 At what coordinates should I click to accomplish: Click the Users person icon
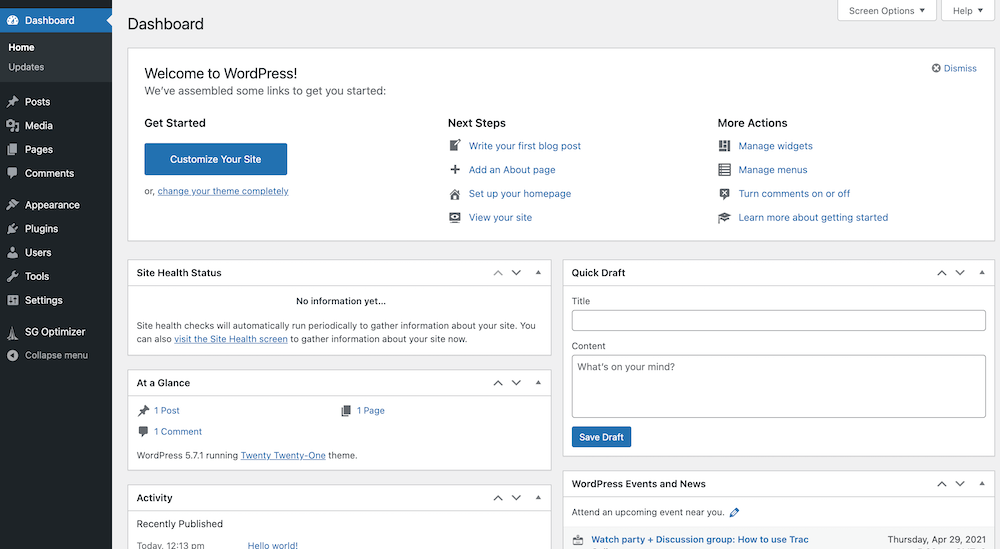click(12, 253)
